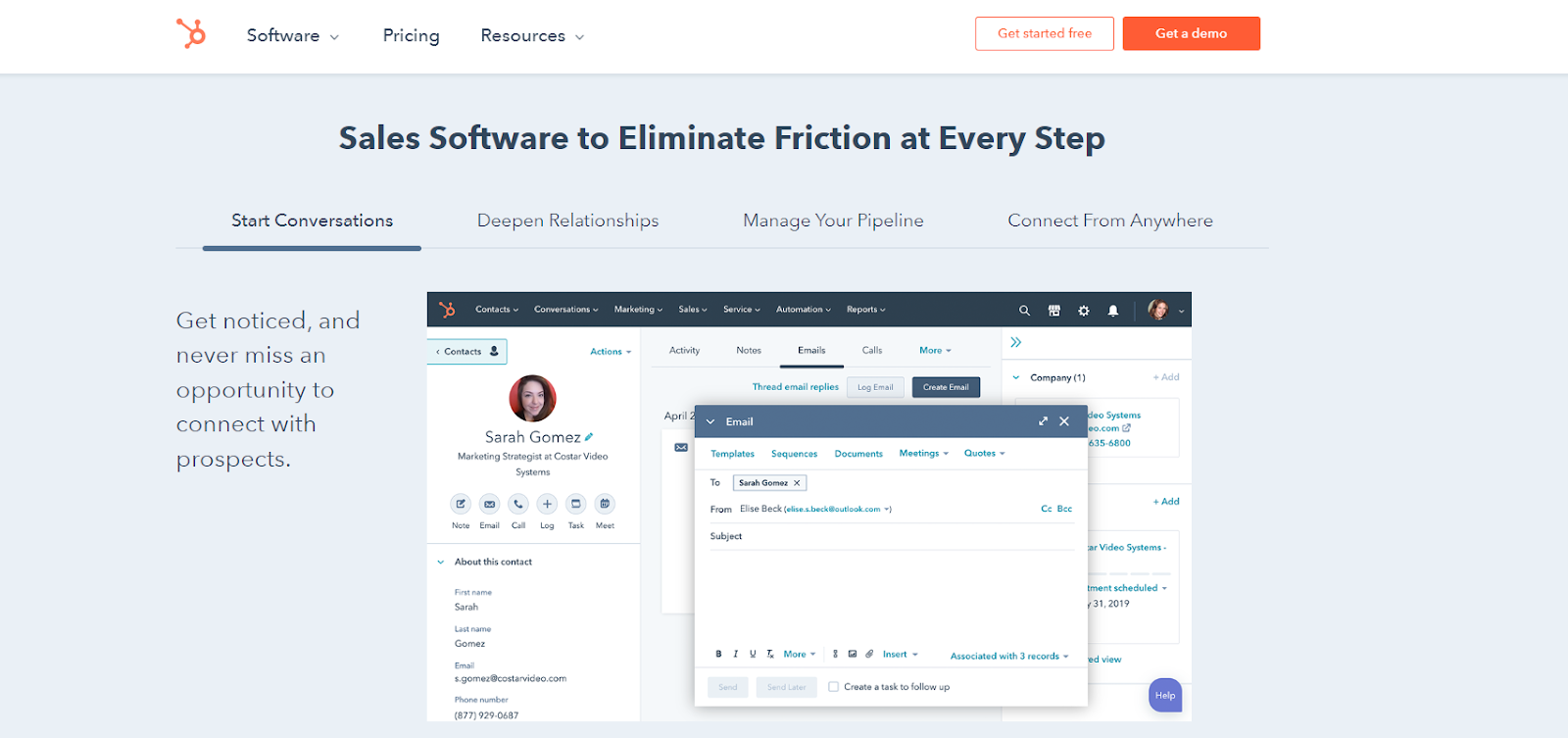Viewport: 1568px width, 738px height.
Task: Open the Meetings dropdown in Email composer
Action: click(x=924, y=454)
